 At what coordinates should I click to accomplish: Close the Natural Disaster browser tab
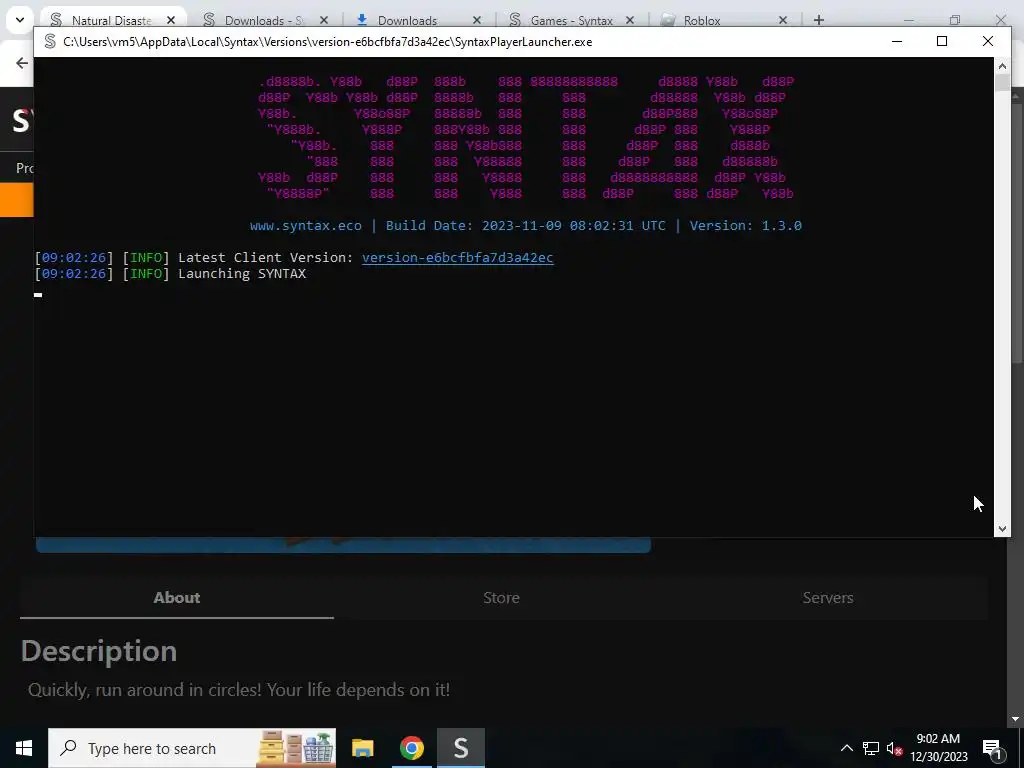coord(171,20)
